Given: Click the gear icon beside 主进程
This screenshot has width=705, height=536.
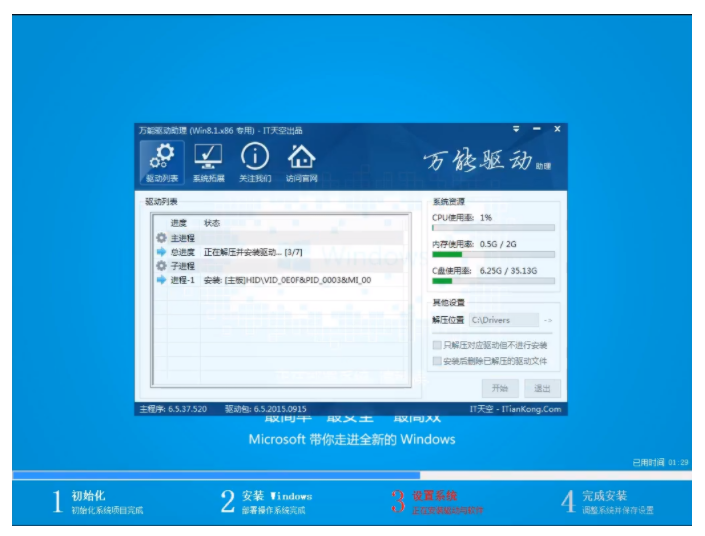Looking at the screenshot, I should coord(161,237).
